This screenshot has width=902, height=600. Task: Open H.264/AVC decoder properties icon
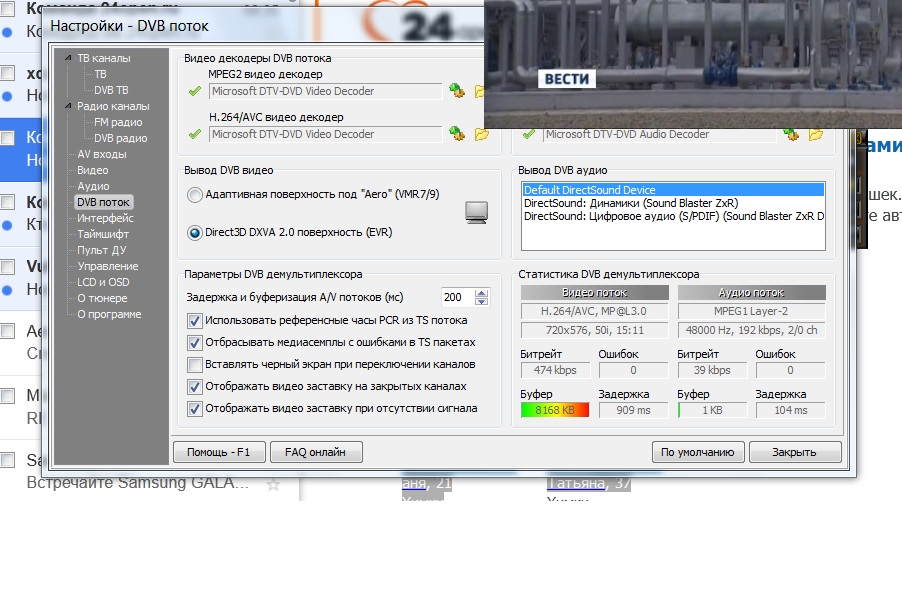click(457, 134)
